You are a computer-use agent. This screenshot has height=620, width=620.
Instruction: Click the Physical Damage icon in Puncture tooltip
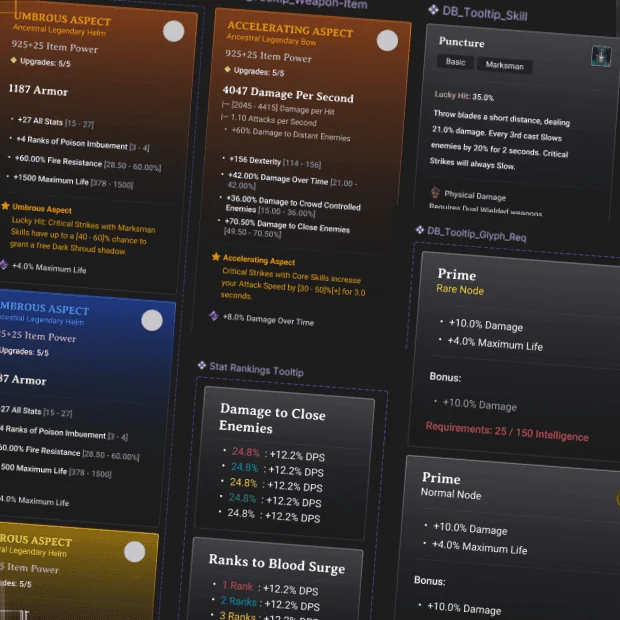[435, 193]
